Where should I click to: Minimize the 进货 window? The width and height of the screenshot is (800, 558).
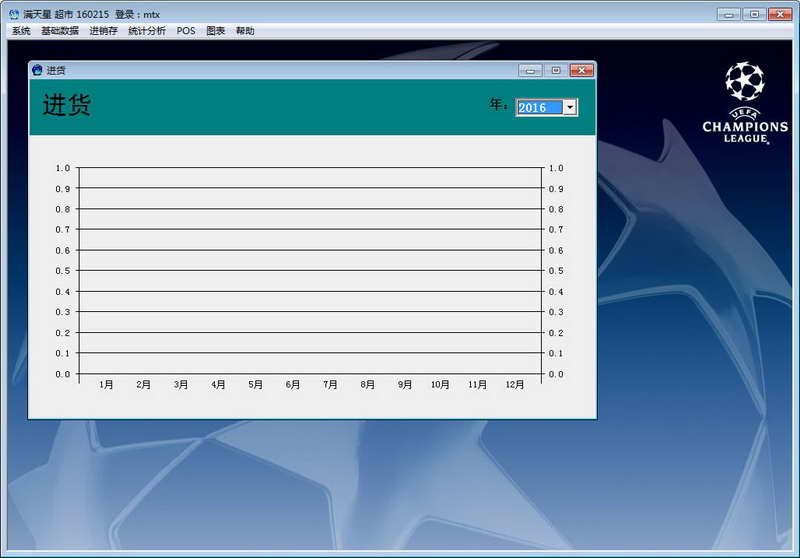click(x=531, y=70)
